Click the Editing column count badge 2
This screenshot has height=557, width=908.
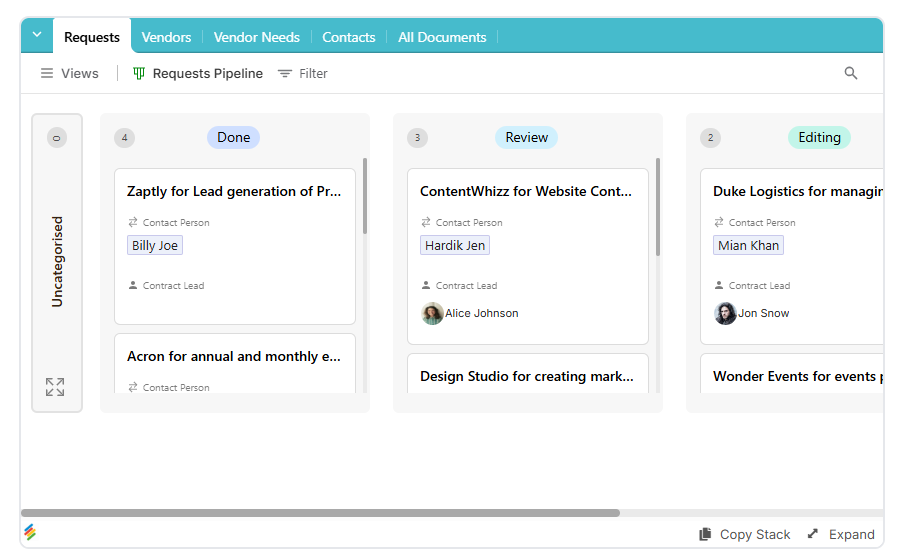pyautogui.click(x=711, y=138)
